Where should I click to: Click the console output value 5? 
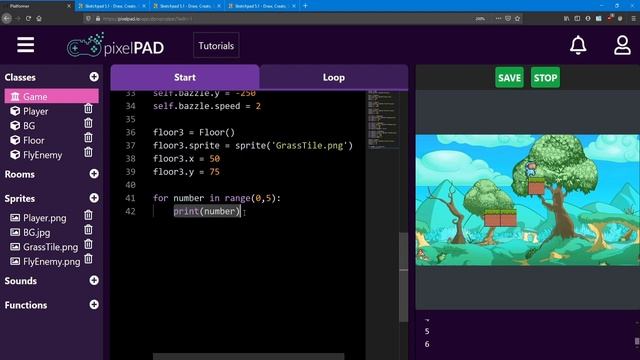tap(427, 331)
